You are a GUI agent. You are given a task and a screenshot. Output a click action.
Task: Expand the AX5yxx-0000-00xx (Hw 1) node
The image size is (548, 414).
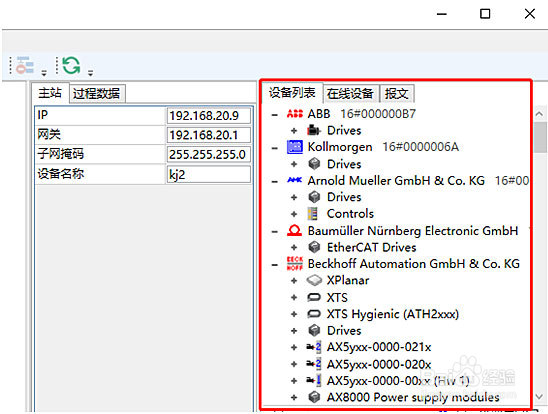294,381
